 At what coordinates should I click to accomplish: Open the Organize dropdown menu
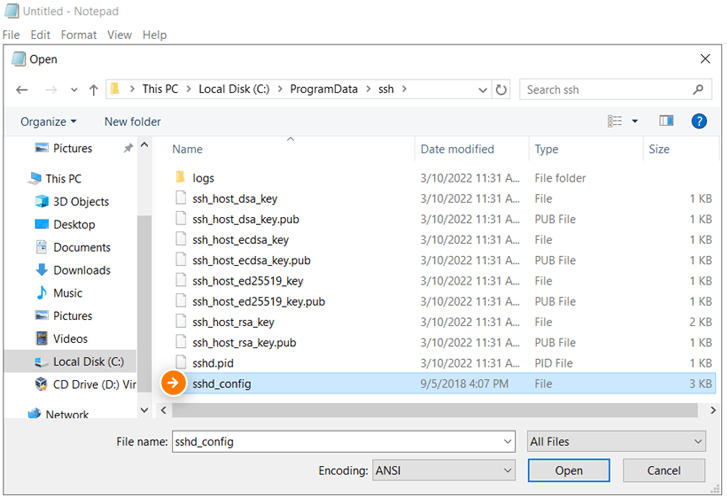pyautogui.click(x=48, y=122)
